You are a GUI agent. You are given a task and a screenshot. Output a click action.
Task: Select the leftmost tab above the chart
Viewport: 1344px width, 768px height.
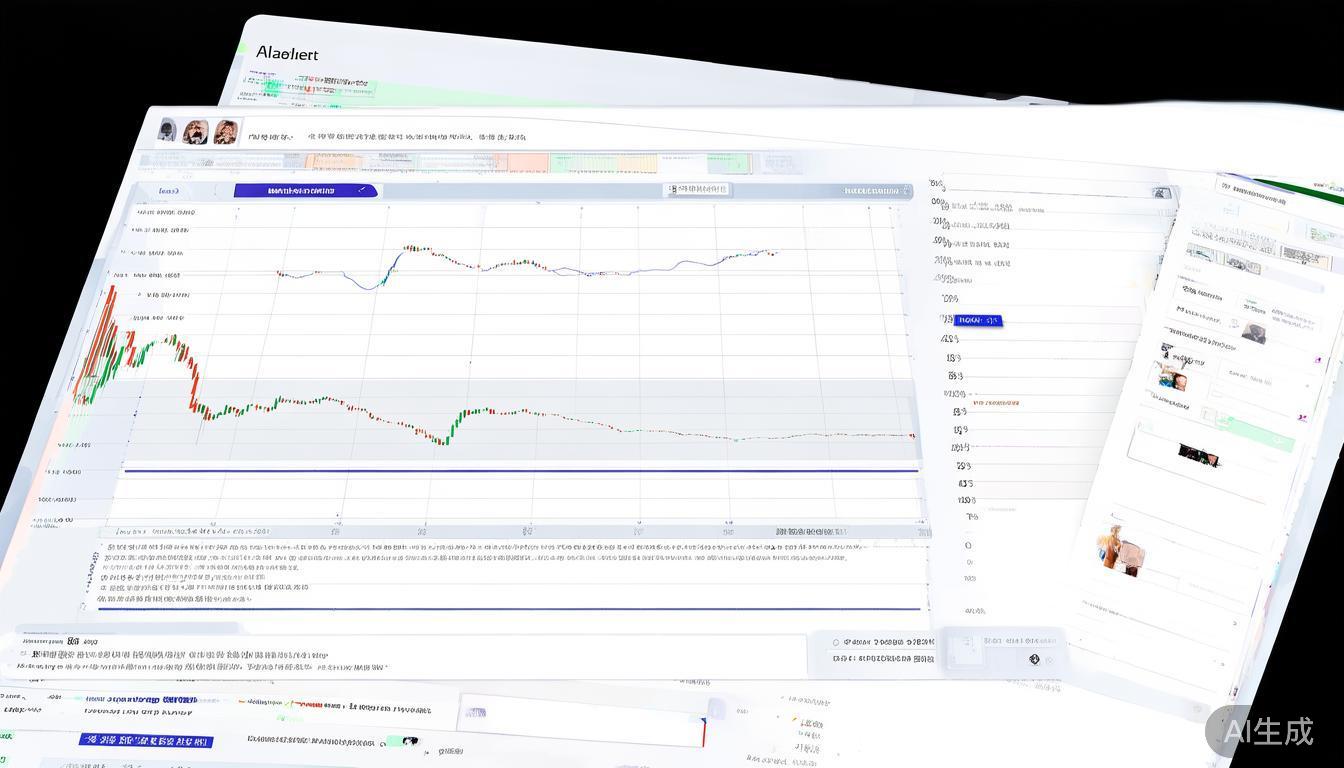pyautogui.click(x=169, y=190)
